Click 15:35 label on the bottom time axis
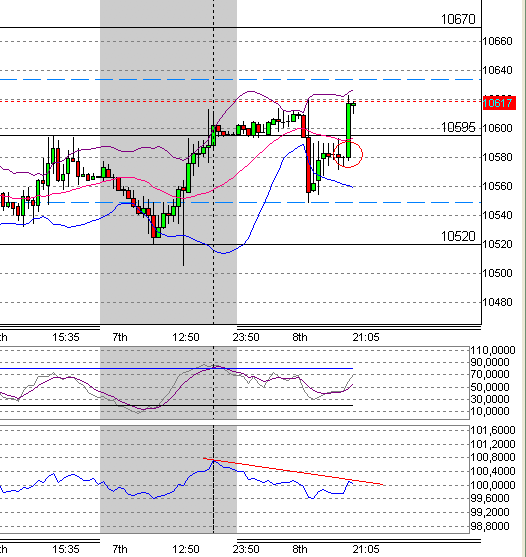526x557 pixels. tap(66, 550)
